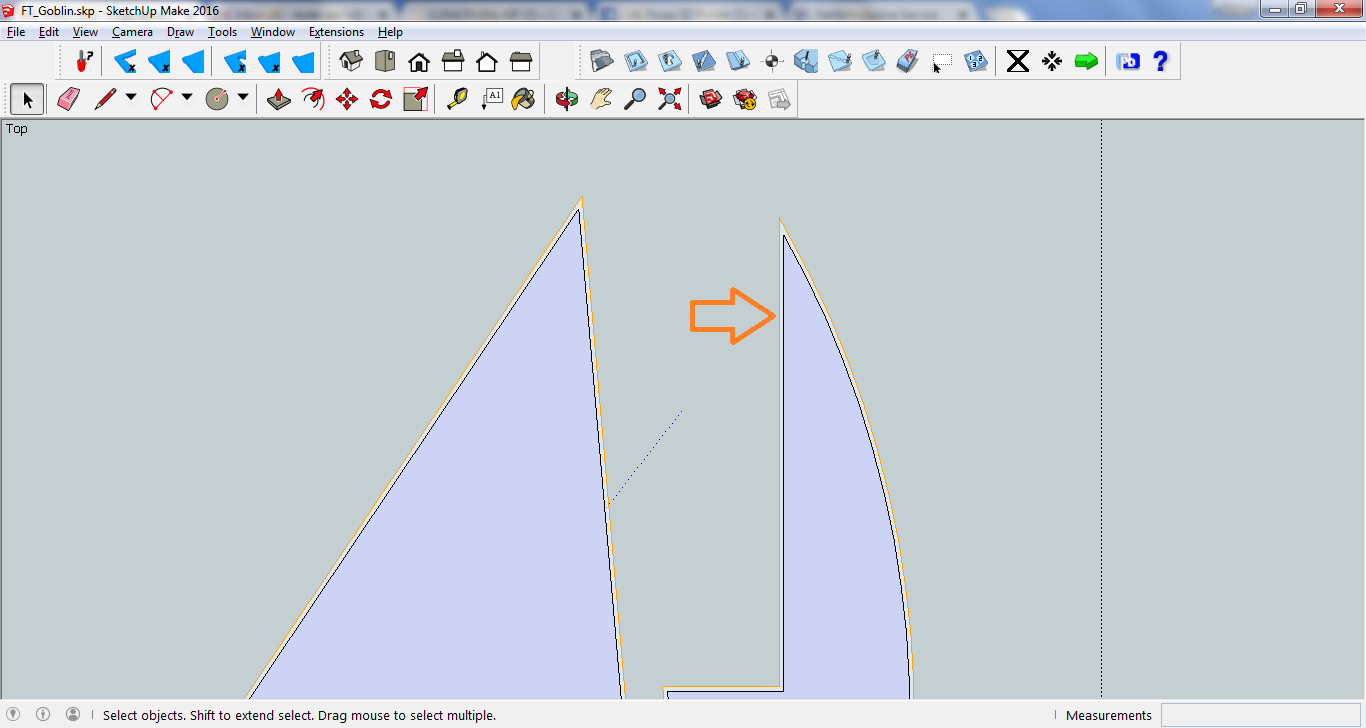Expand the Circle shape tool dropdown
The image size is (1366, 728).
[243, 98]
